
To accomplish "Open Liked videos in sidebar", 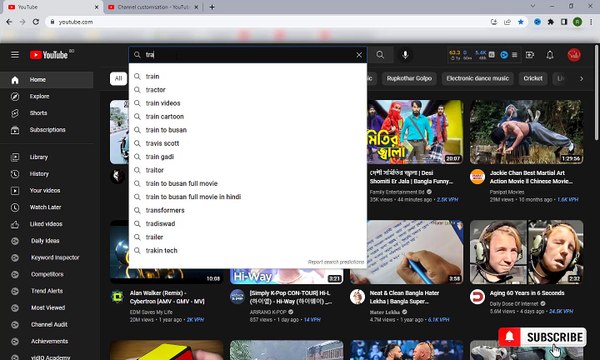I will click(x=47, y=224).
